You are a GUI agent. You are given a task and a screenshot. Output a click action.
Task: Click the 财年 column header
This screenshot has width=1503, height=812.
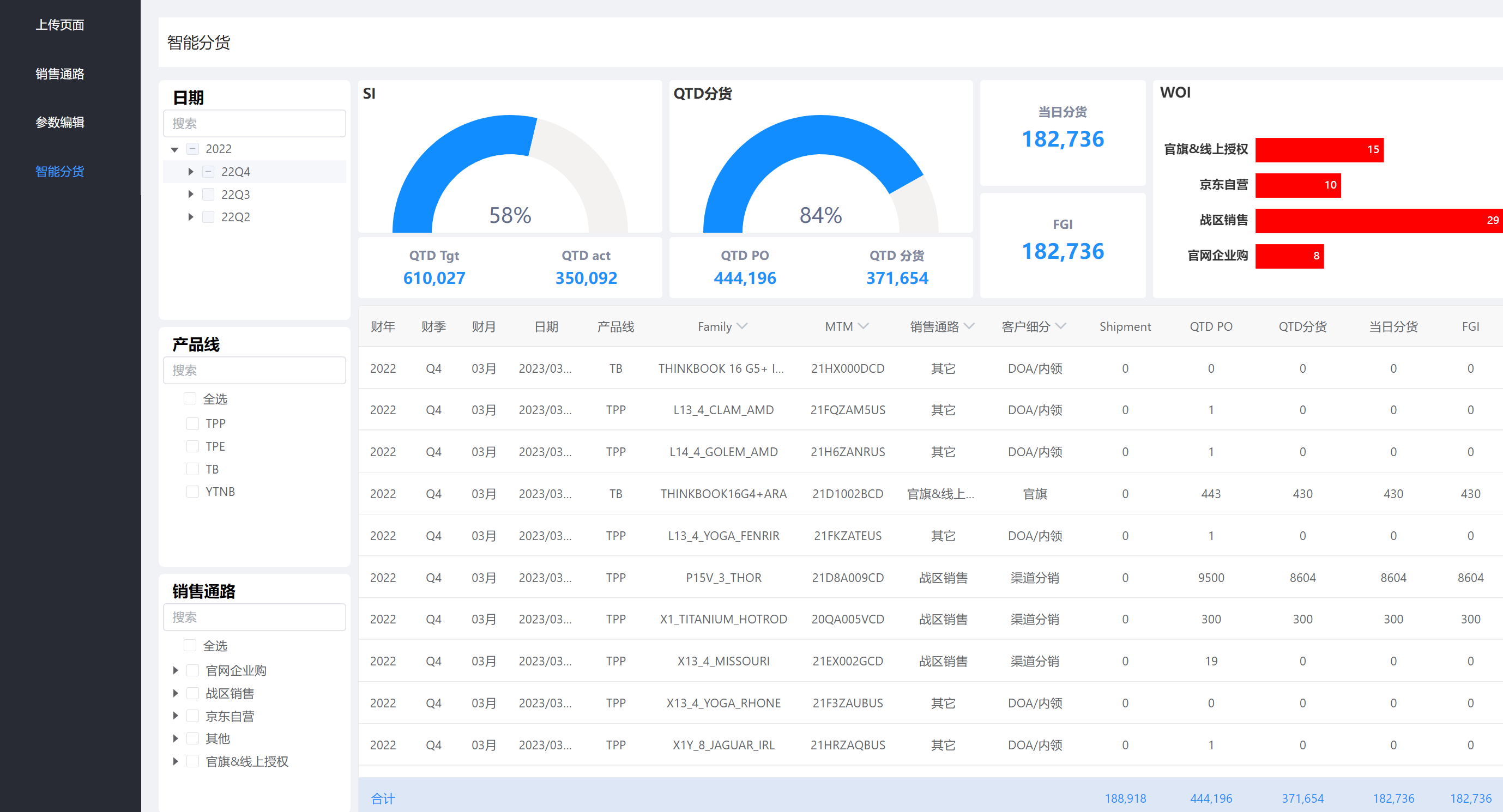click(x=383, y=326)
